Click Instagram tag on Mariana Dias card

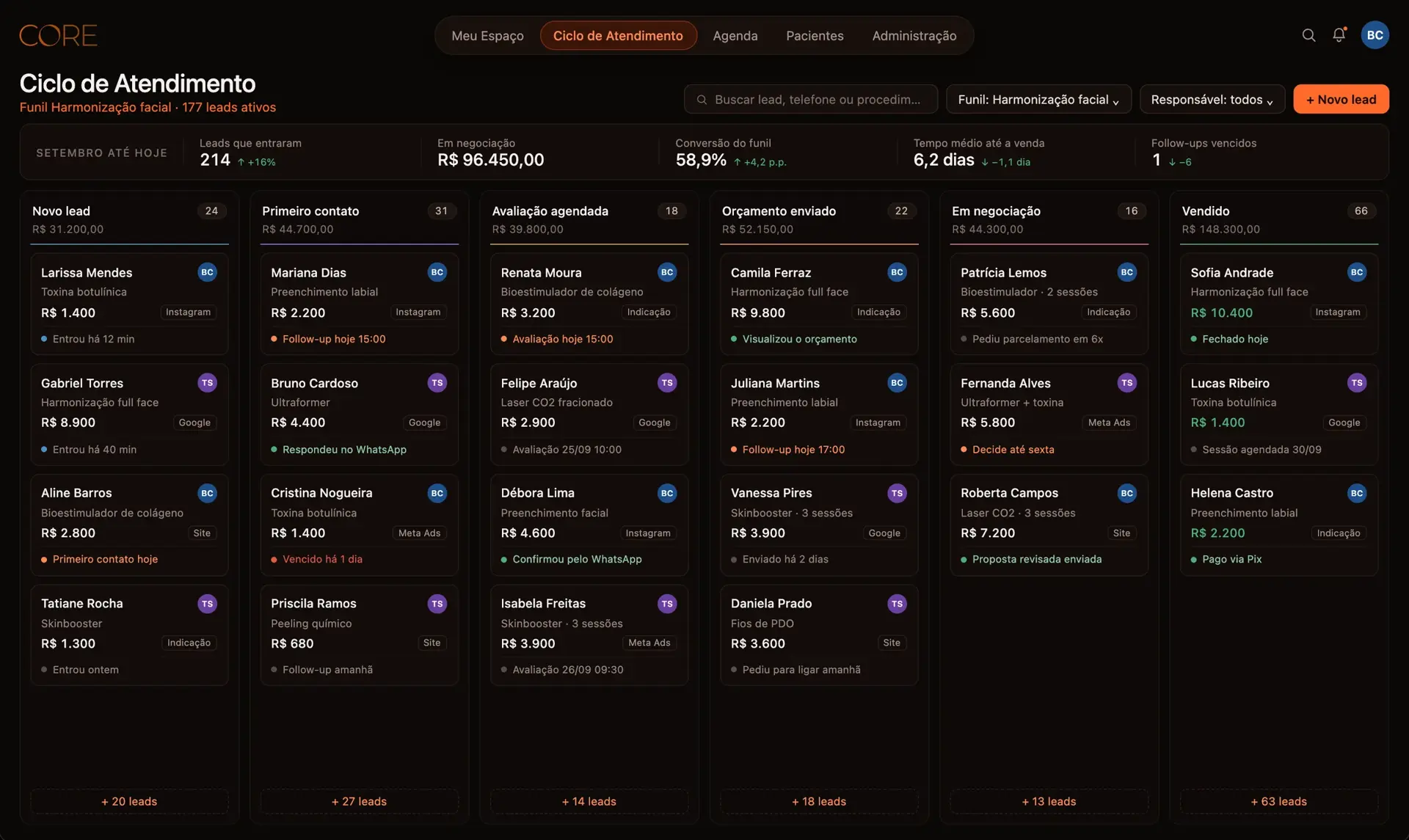(418, 312)
